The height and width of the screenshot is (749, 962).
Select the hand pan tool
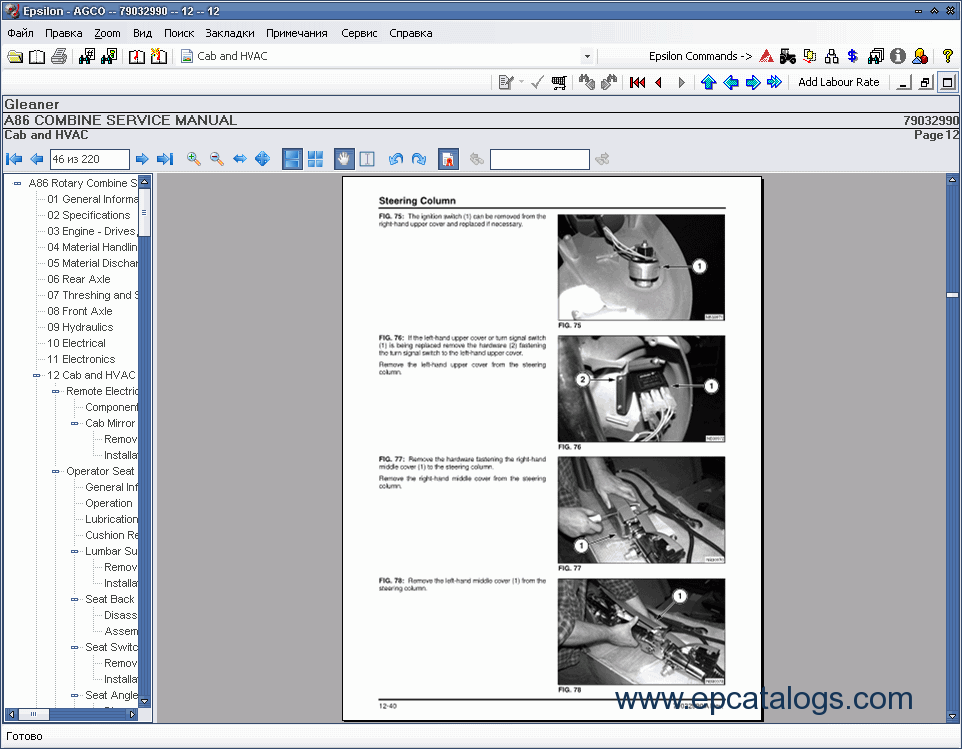coord(344,159)
